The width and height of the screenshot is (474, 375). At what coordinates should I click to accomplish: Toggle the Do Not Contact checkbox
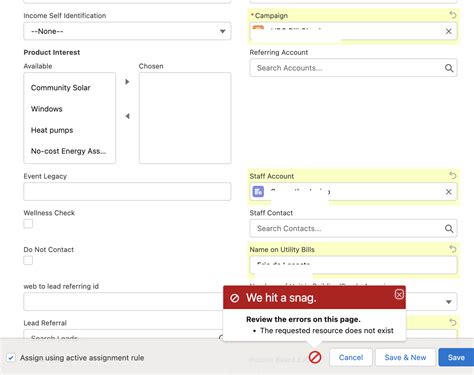[x=28, y=260]
